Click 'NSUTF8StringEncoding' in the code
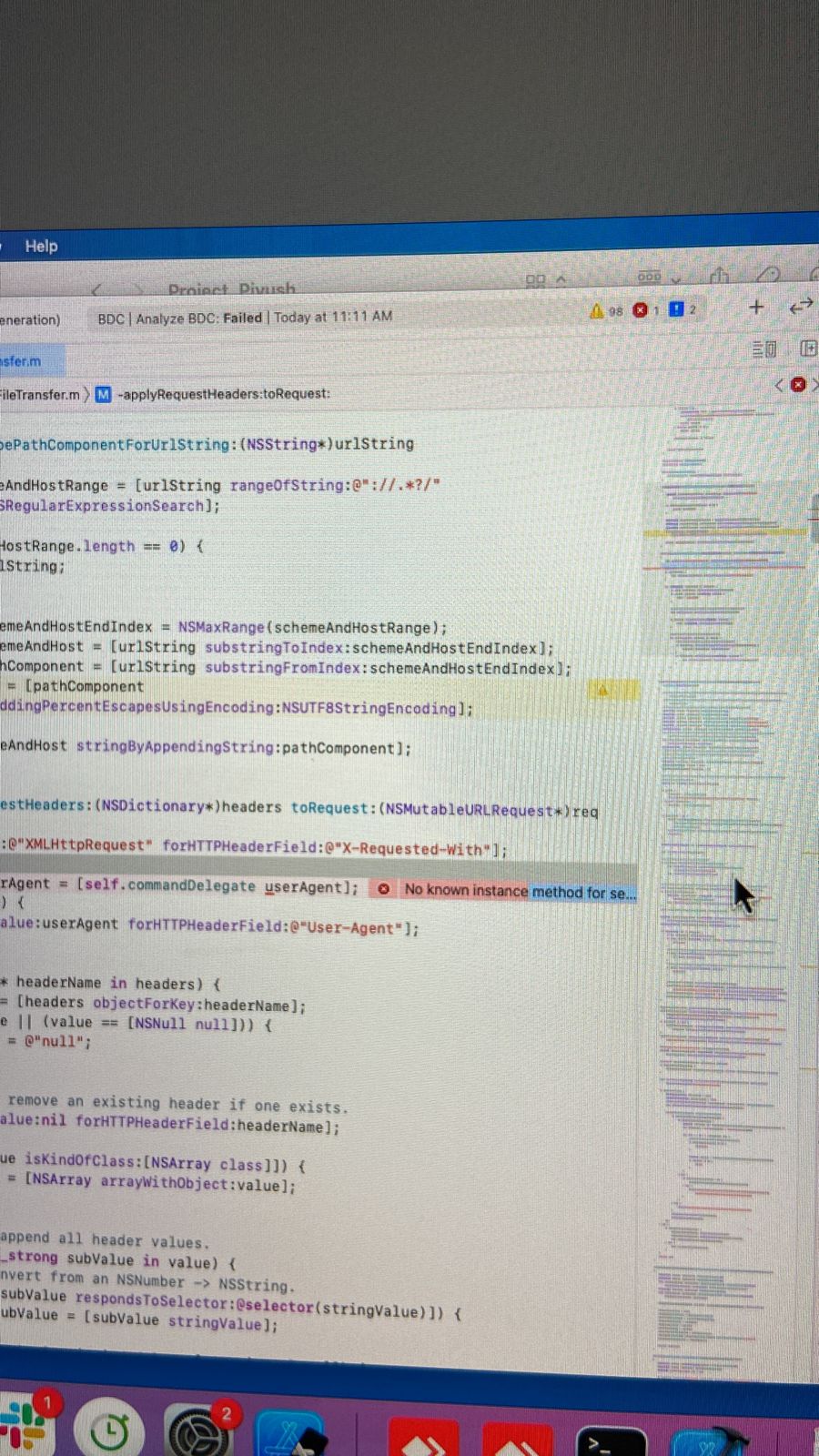This screenshot has height=1456, width=819. 368,707
